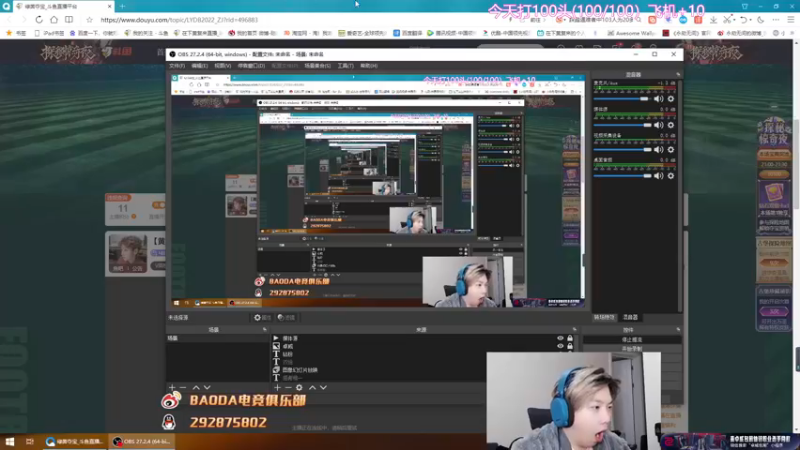Click streamer avatar thumbnail on Douyu page
The height and width of the screenshot is (450, 800).
pyautogui.click(x=128, y=254)
